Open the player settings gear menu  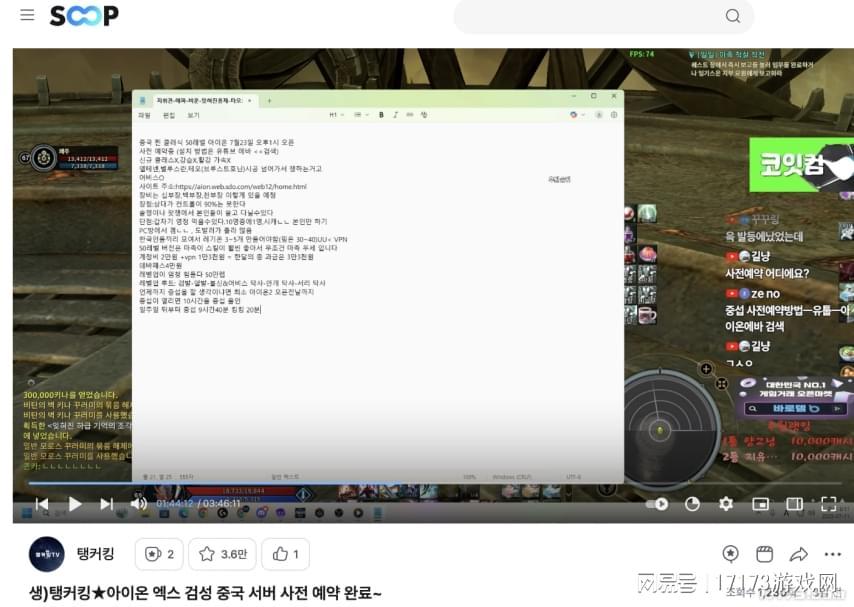tap(726, 504)
